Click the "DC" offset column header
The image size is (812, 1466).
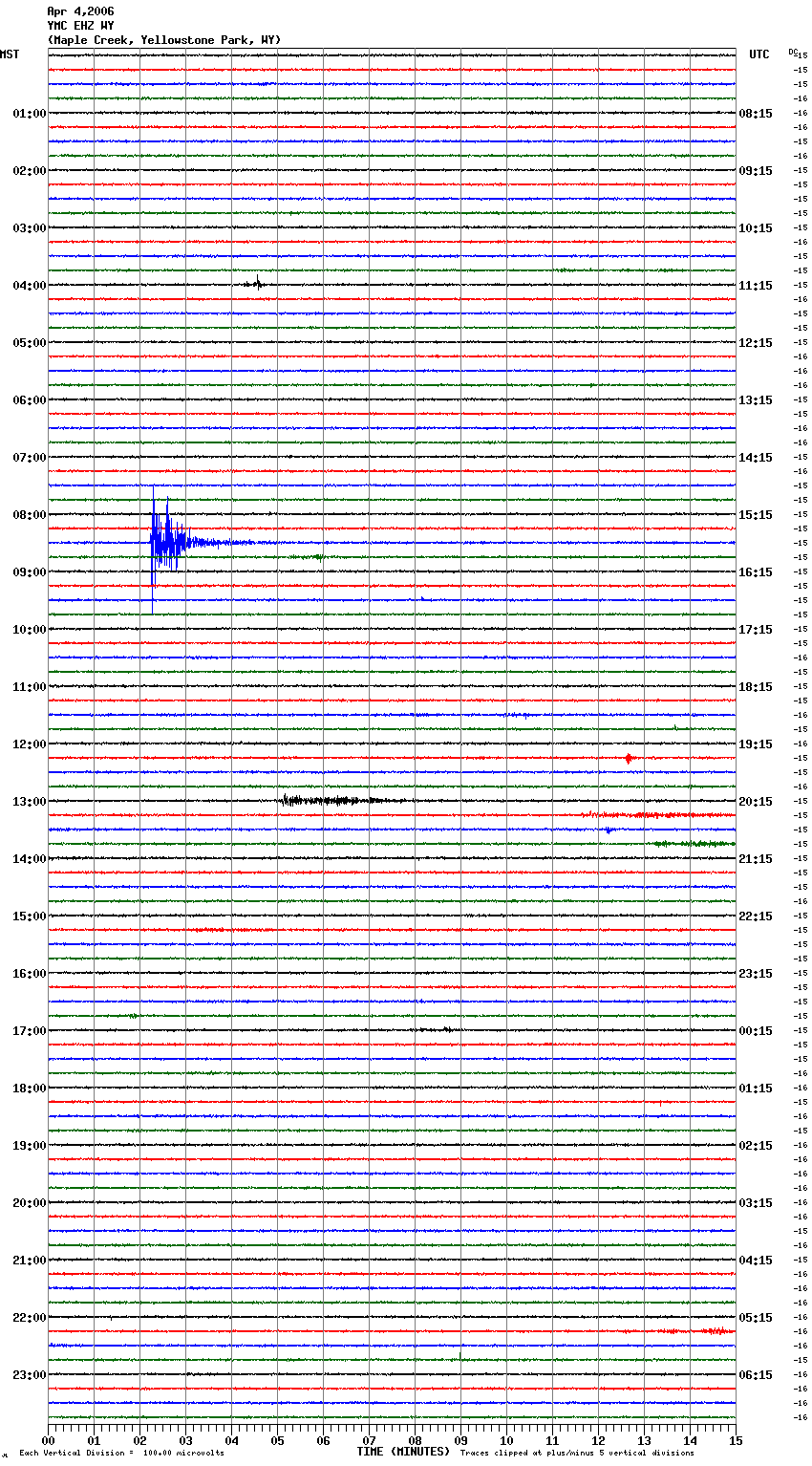[x=792, y=52]
